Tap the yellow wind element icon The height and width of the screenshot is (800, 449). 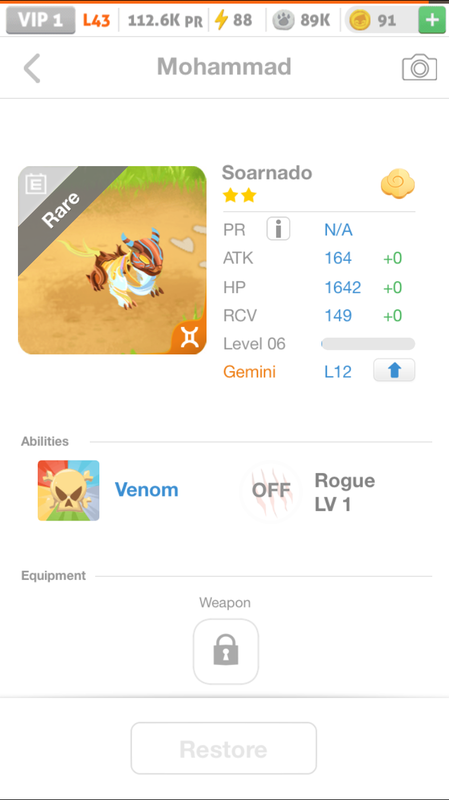pyautogui.click(x=397, y=184)
